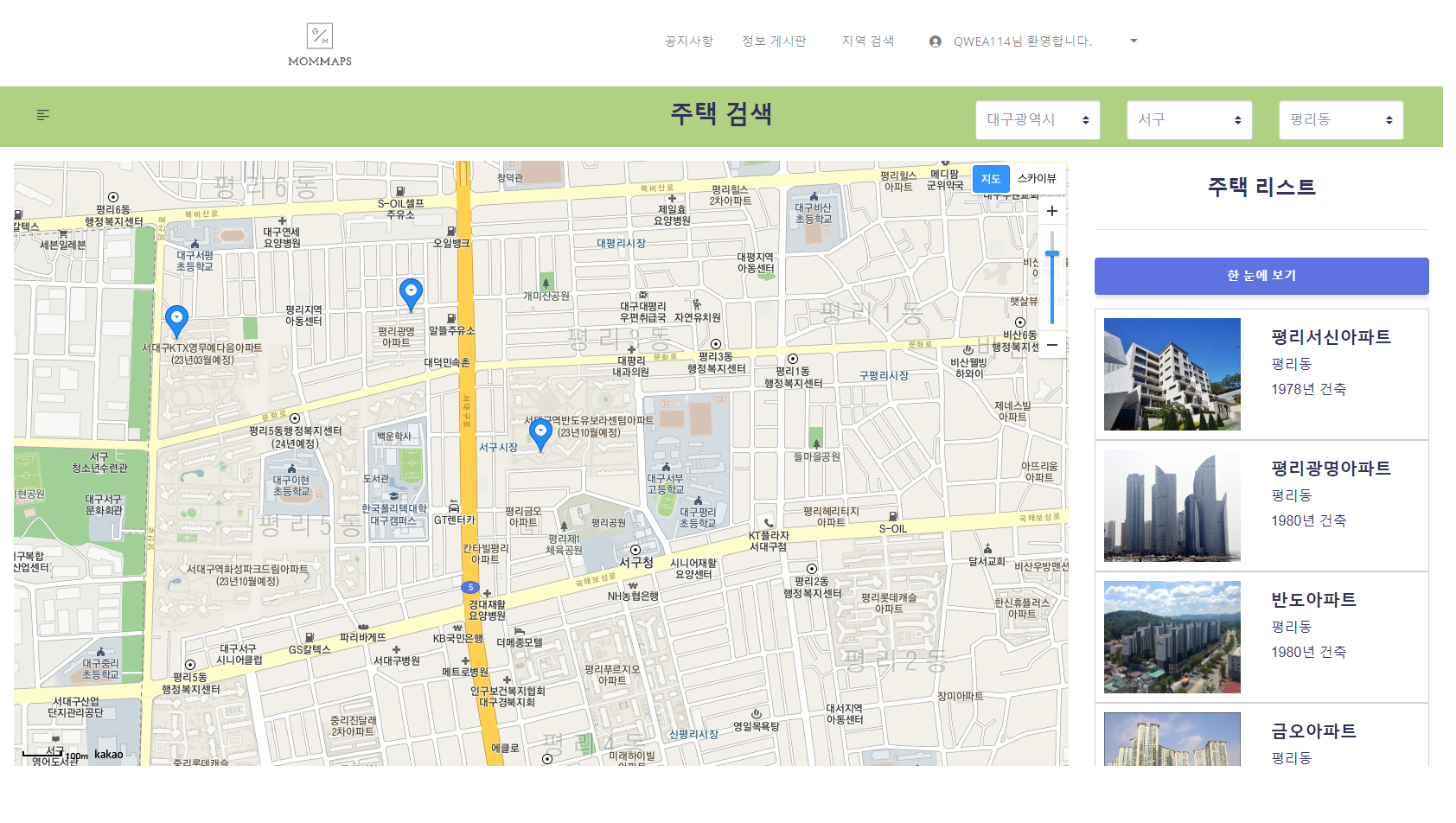Image resolution: width=1456 pixels, height=823 pixels.
Task: Enable 지도 view mode
Action: pos(990,178)
